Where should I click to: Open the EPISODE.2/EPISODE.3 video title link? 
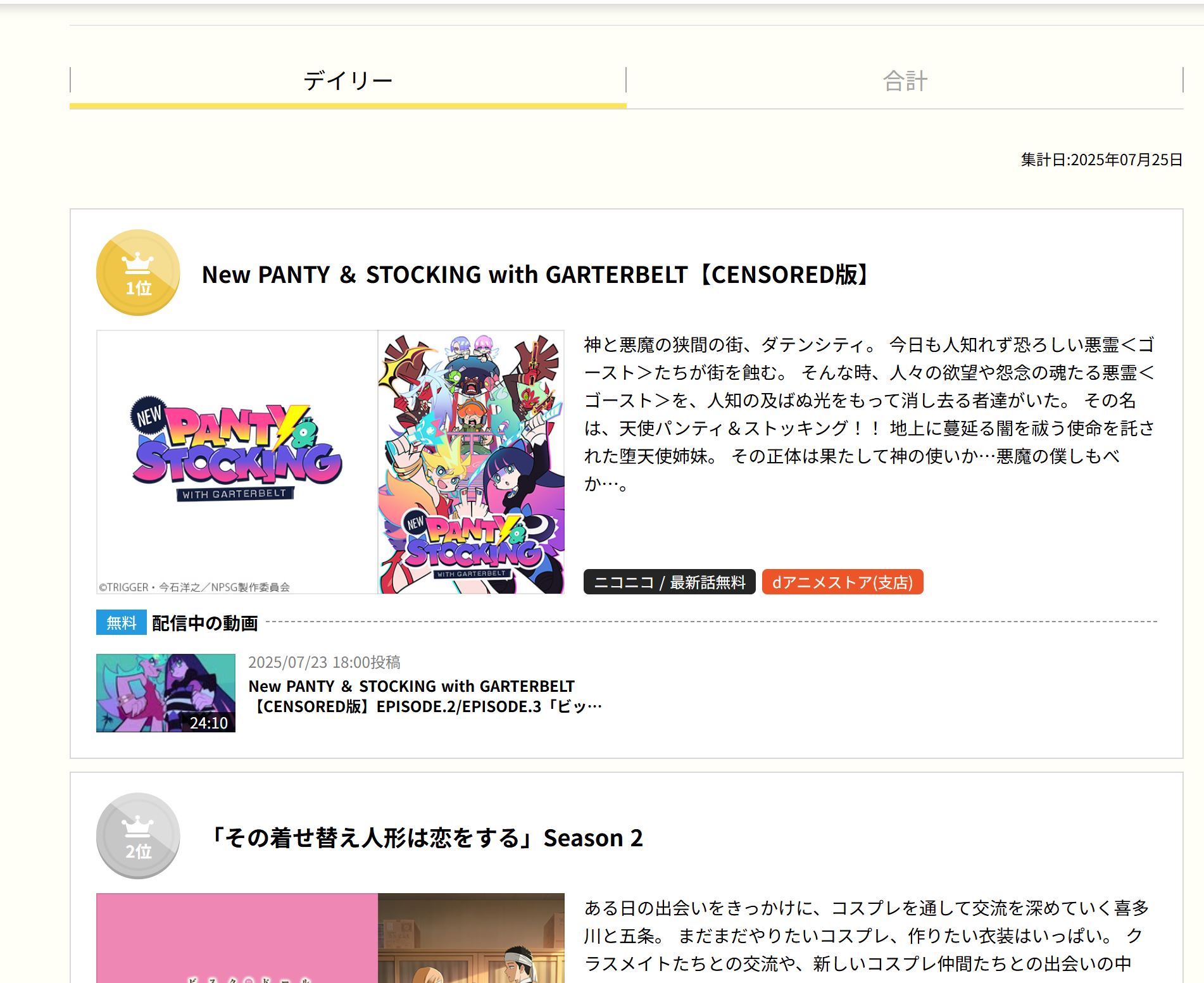pos(425,696)
